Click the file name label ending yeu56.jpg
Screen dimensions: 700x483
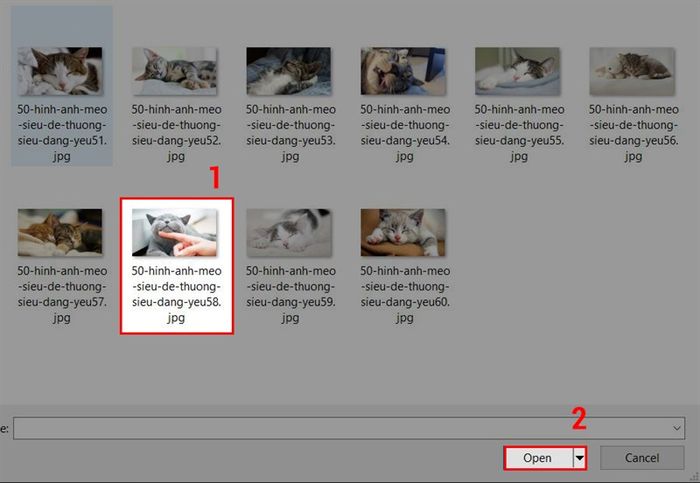[x=633, y=133]
